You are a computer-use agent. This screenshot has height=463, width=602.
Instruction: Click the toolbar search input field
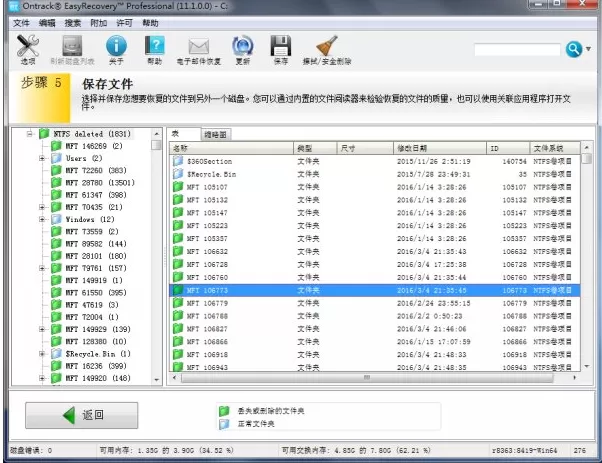(517, 50)
